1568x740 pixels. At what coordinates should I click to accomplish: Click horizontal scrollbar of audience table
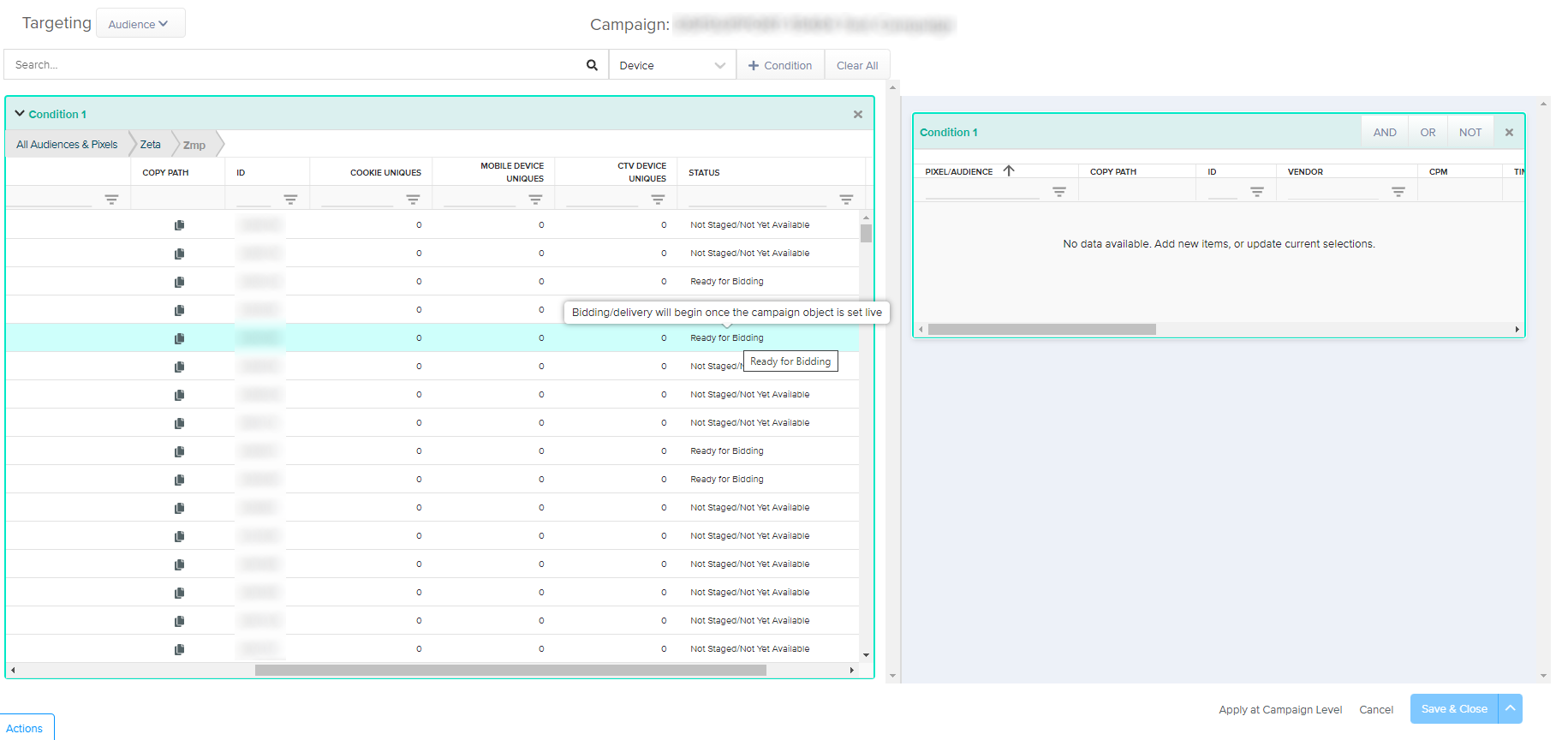pyautogui.click(x=510, y=671)
